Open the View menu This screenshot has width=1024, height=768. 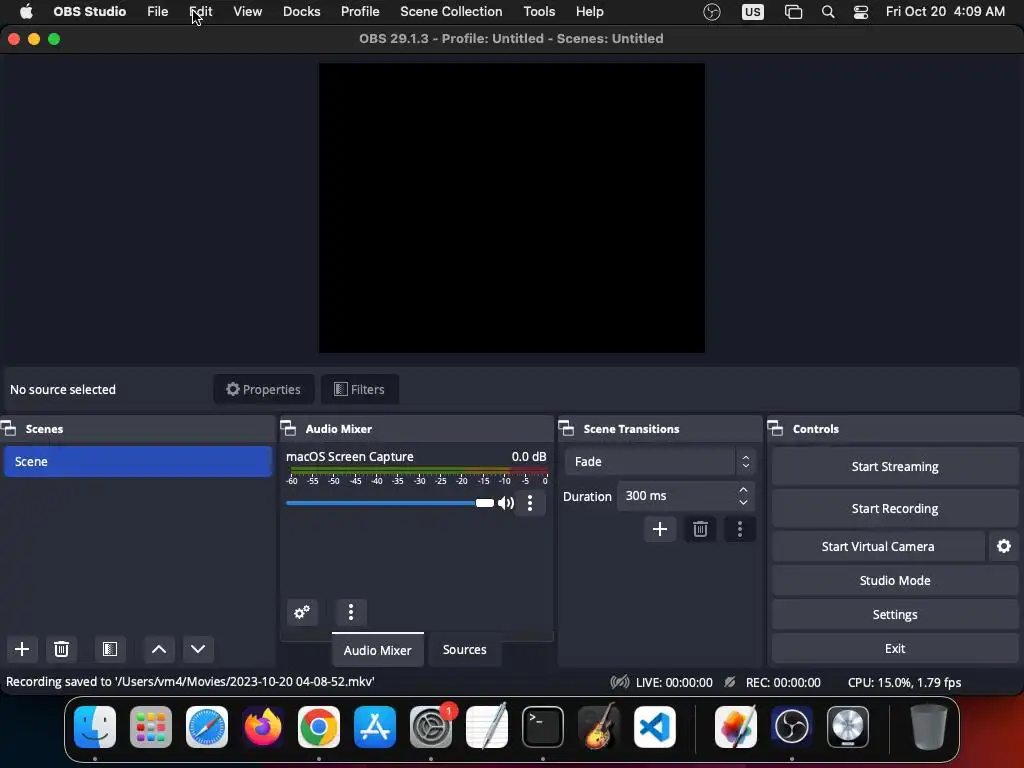pyautogui.click(x=248, y=12)
